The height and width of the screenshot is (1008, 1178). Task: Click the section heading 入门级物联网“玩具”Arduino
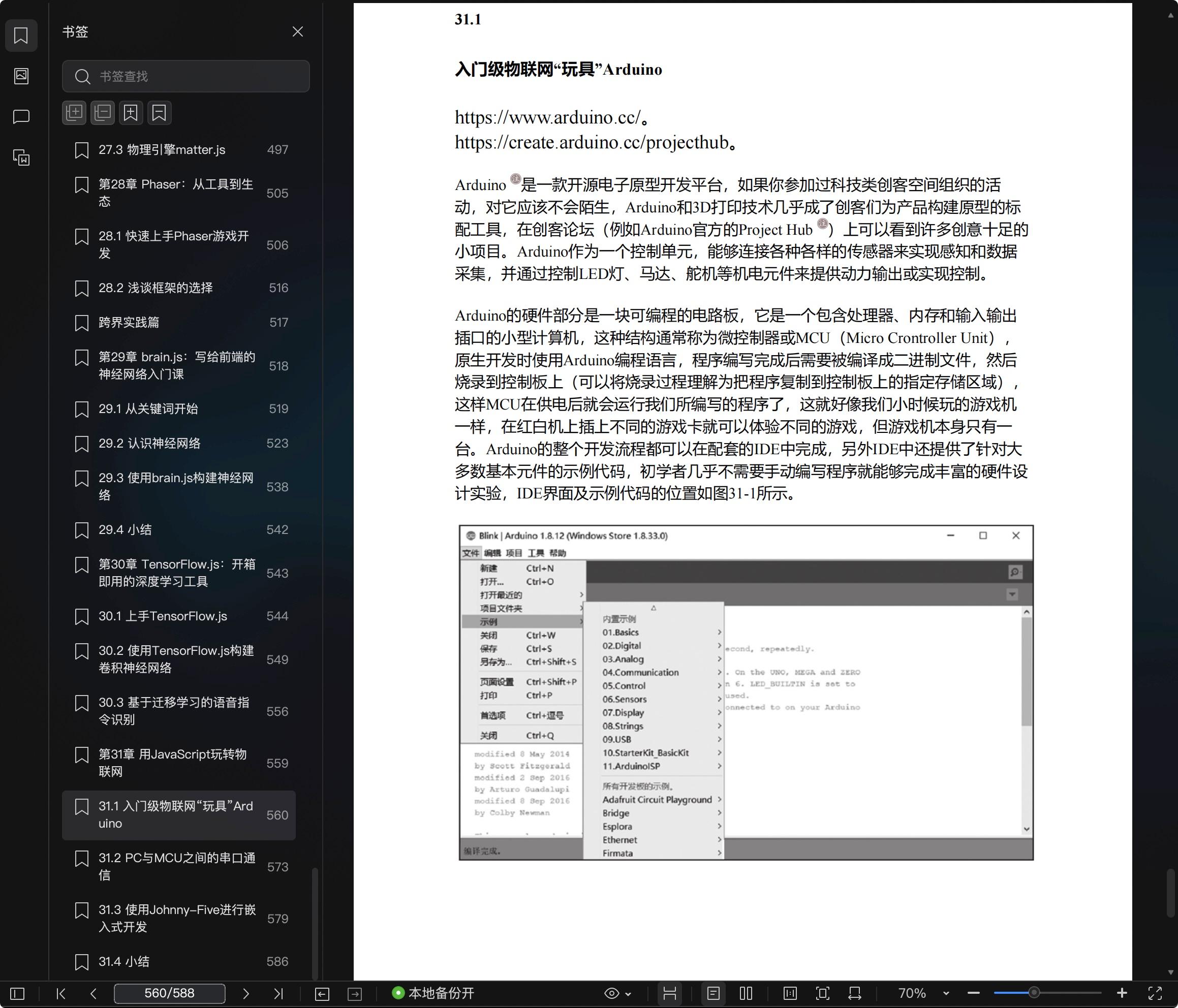click(x=559, y=70)
